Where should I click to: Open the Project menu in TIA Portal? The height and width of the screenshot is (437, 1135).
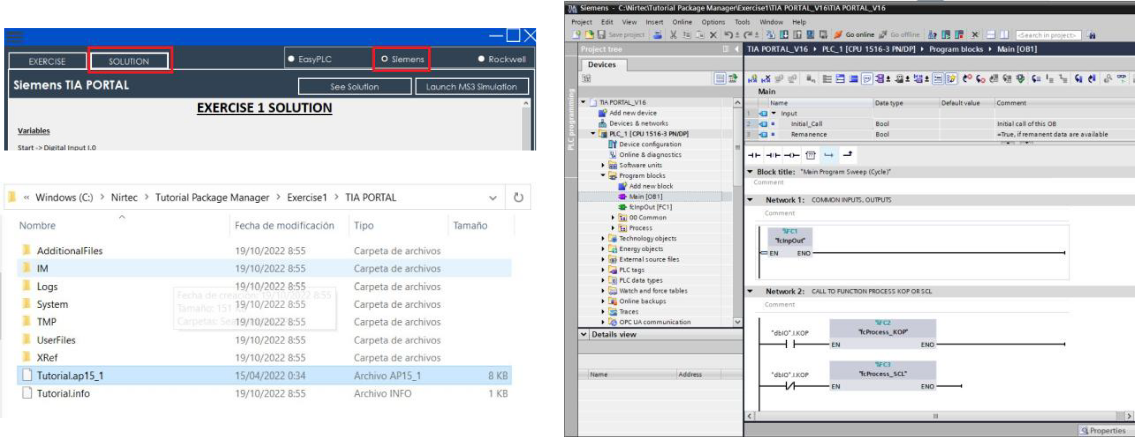click(x=582, y=22)
